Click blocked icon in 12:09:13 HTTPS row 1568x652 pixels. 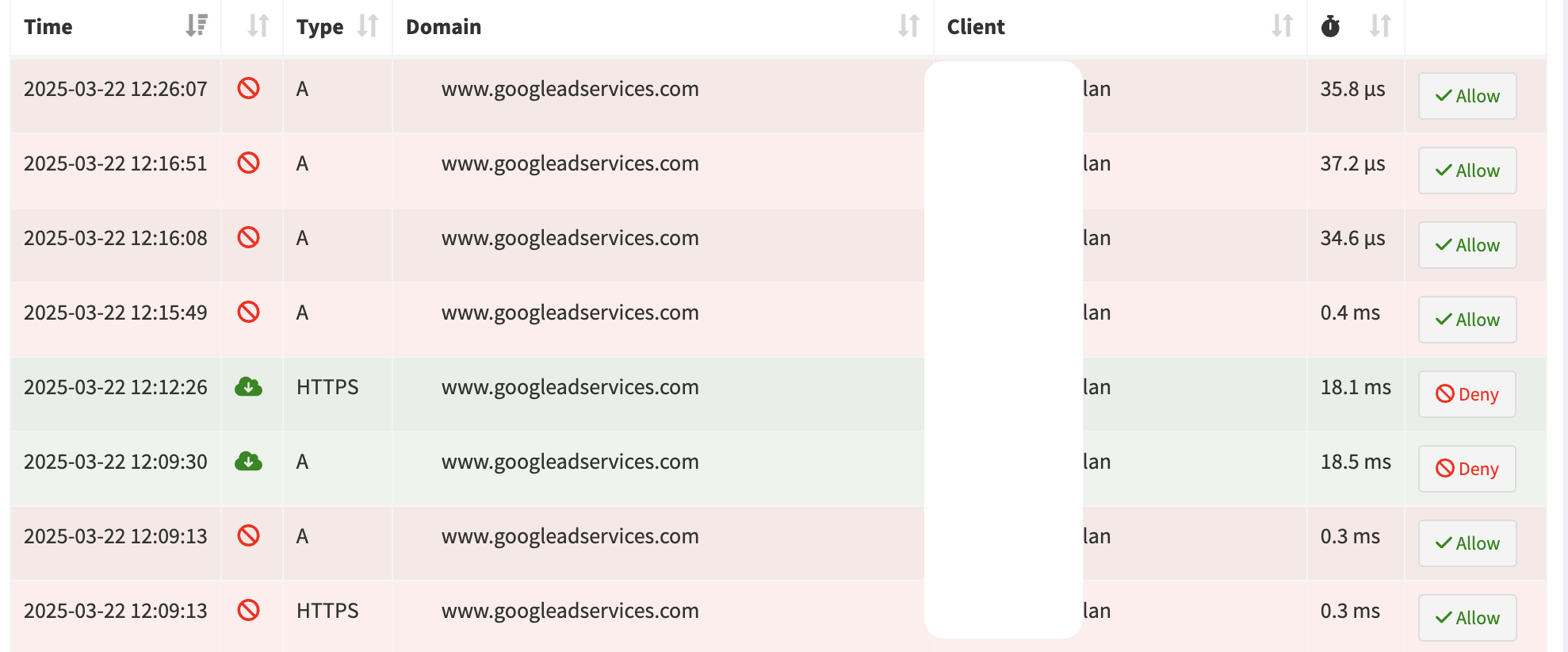[248, 610]
